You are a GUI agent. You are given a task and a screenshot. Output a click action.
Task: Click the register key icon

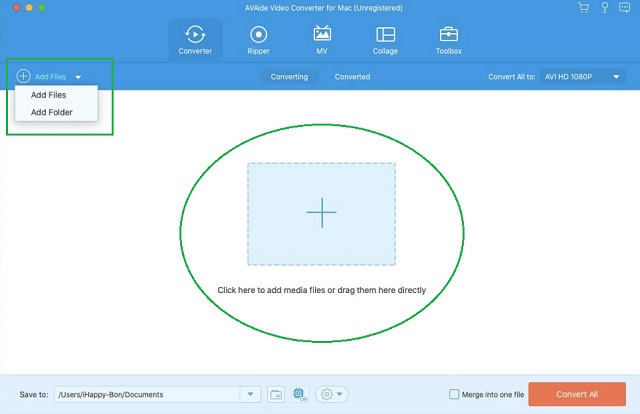click(603, 8)
